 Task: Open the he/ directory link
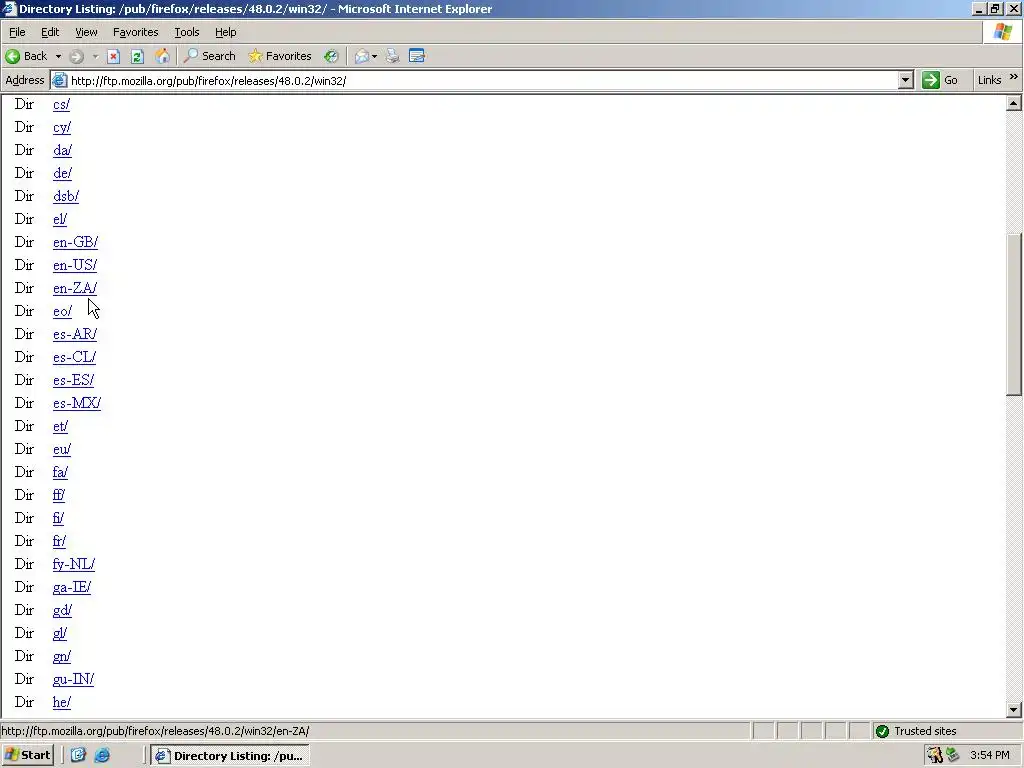(62, 702)
